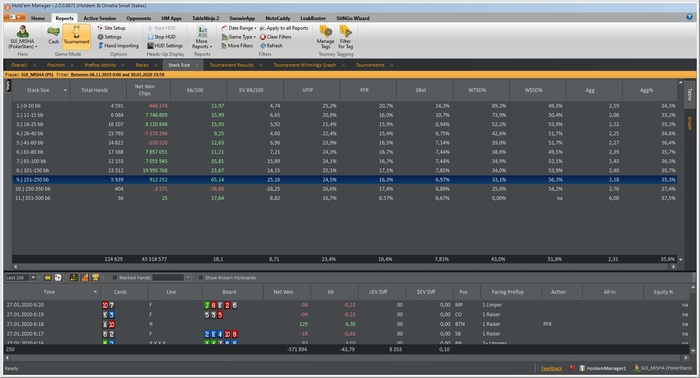Open Date Range filter dropdown
Image resolution: width=700 pixels, height=378 pixels.
[x=239, y=28]
